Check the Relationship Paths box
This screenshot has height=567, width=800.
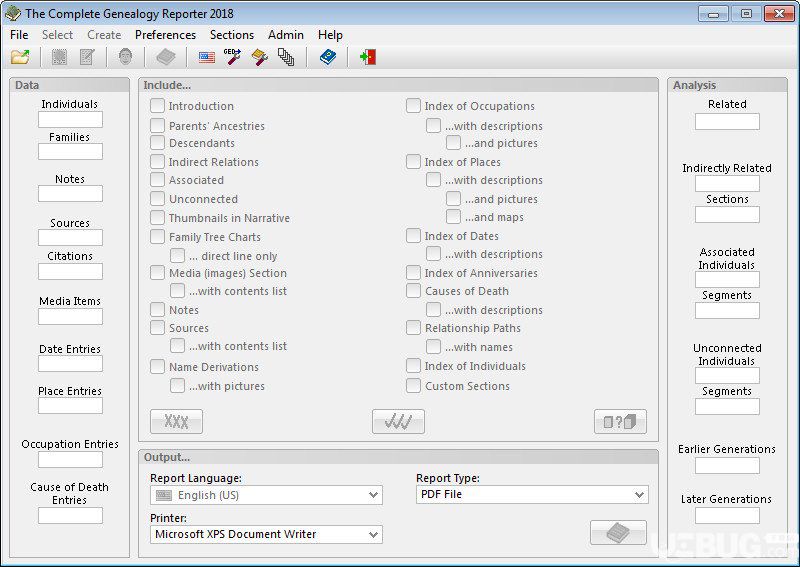tap(413, 328)
